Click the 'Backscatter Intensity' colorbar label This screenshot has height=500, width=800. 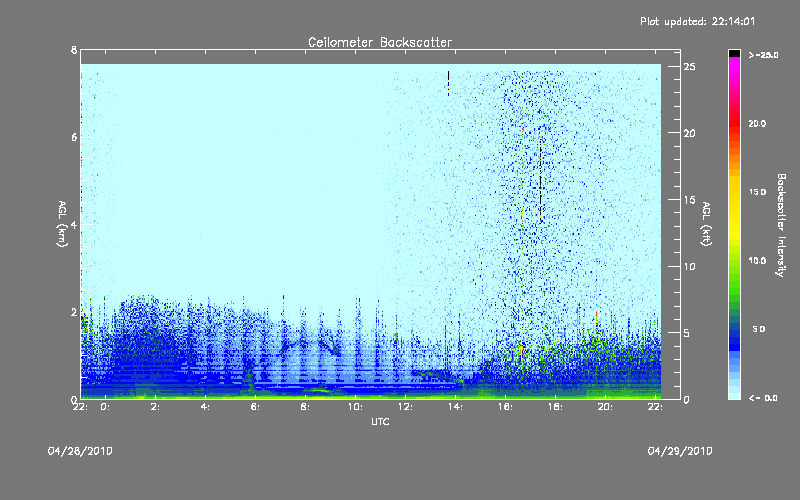point(781,225)
